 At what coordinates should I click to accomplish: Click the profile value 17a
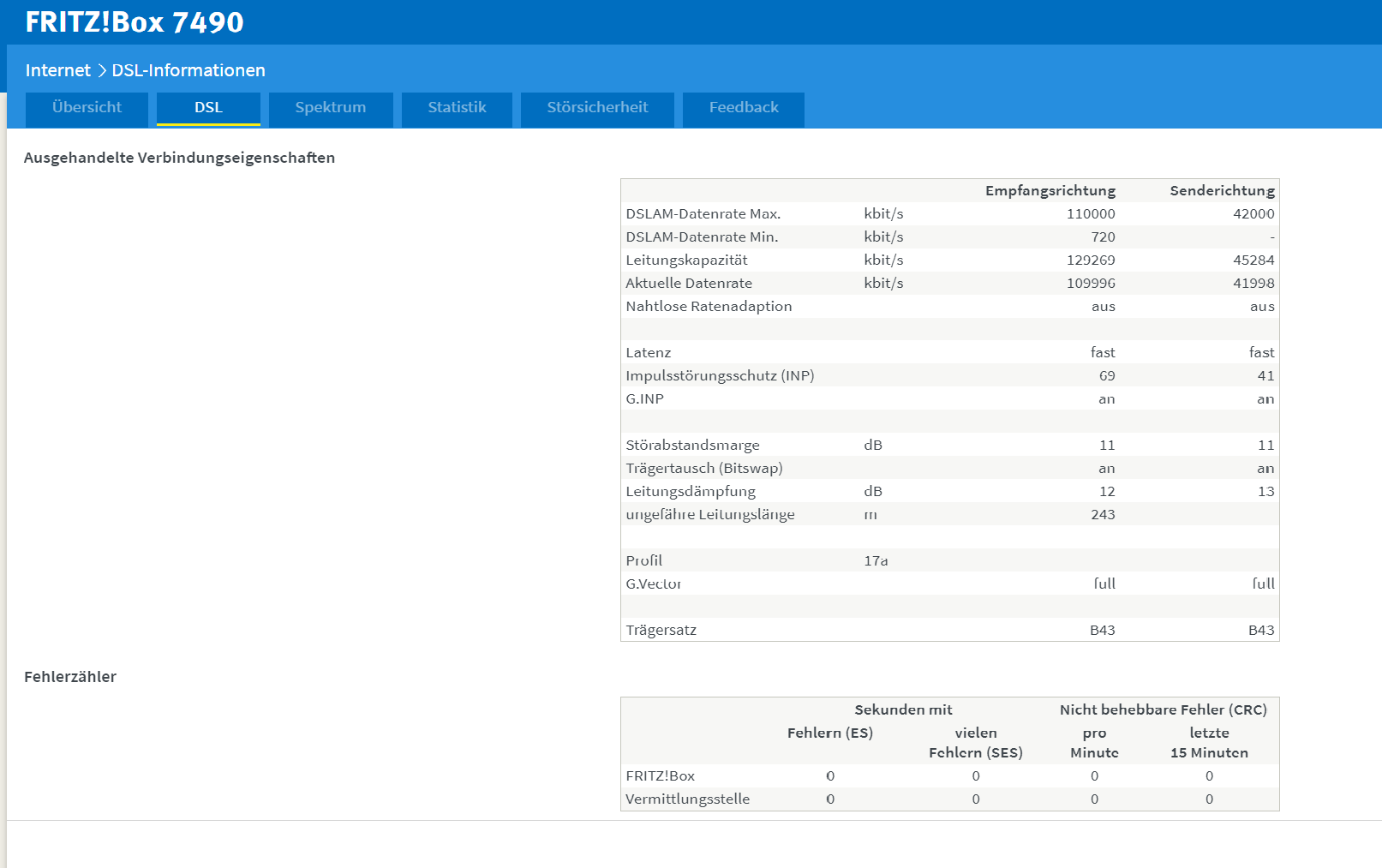coord(876,561)
